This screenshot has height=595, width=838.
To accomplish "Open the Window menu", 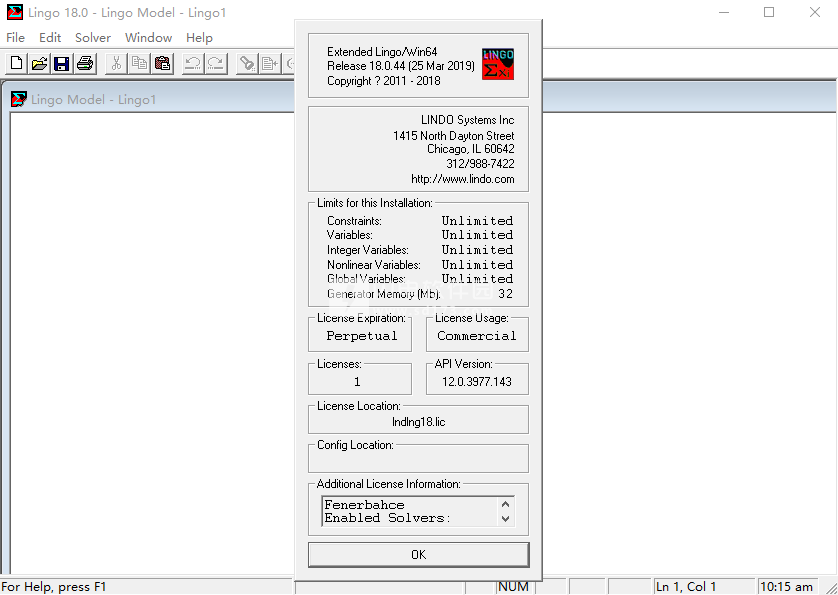I will [x=149, y=37].
